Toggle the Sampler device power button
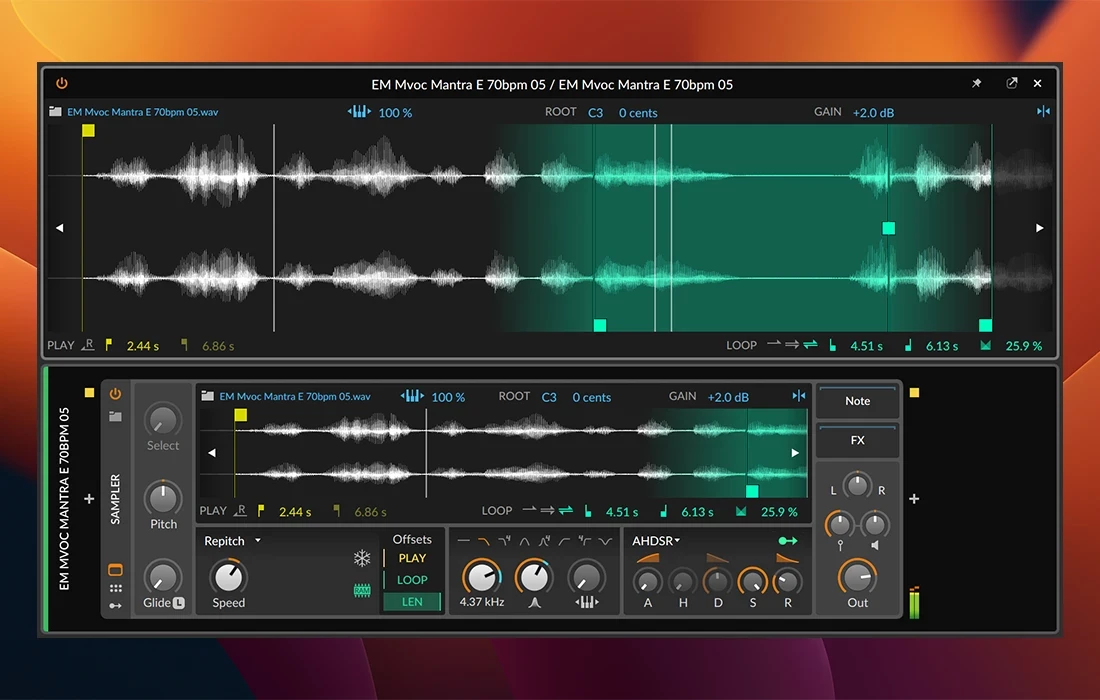Screen dimensions: 1100x700 [x=115, y=394]
